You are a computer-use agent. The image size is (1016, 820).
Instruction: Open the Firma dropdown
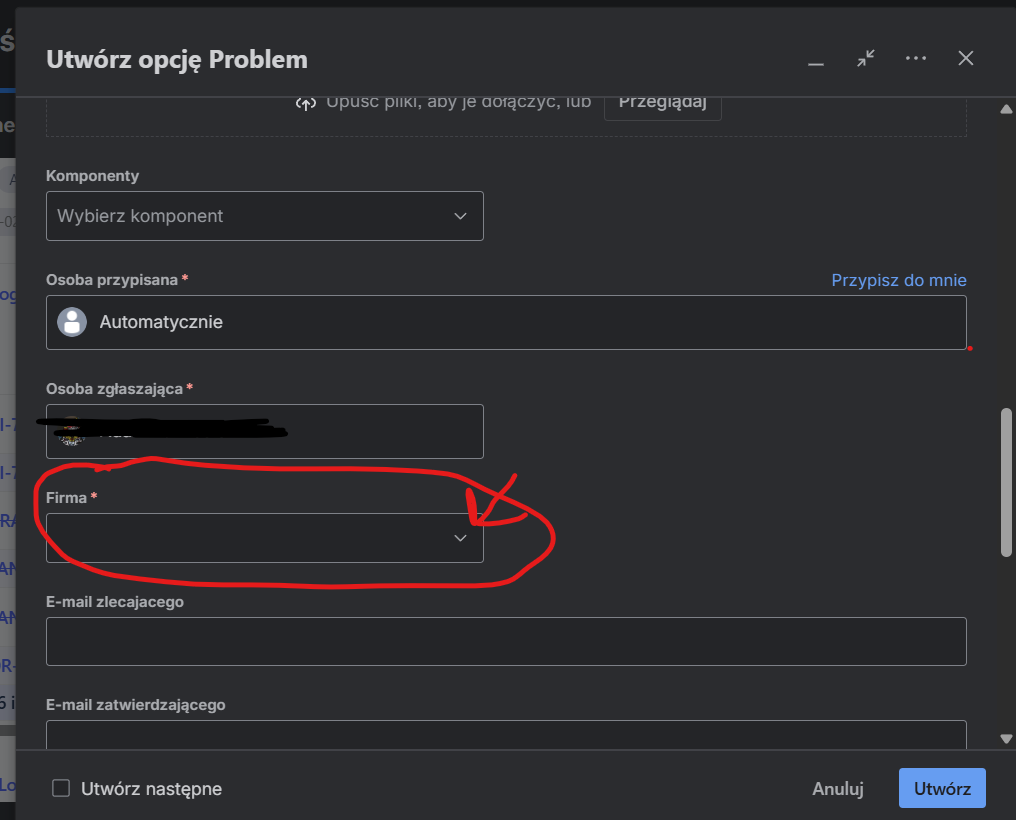point(264,538)
